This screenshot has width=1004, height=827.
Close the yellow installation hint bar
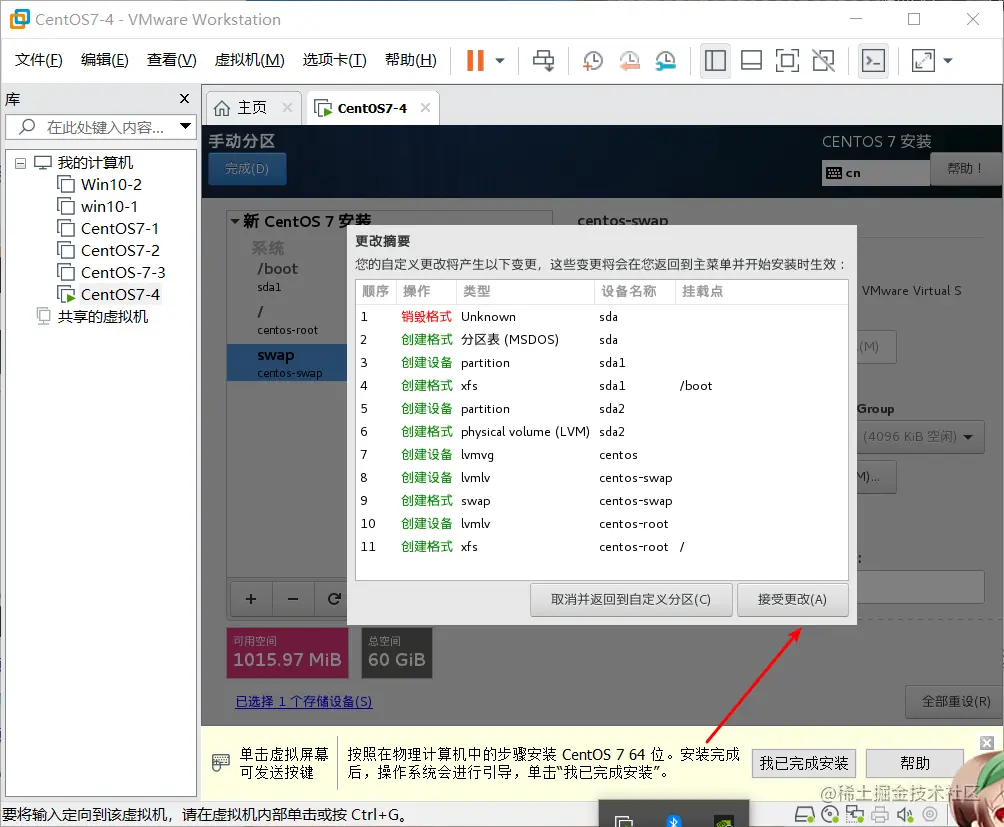click(x=987, y=743)
